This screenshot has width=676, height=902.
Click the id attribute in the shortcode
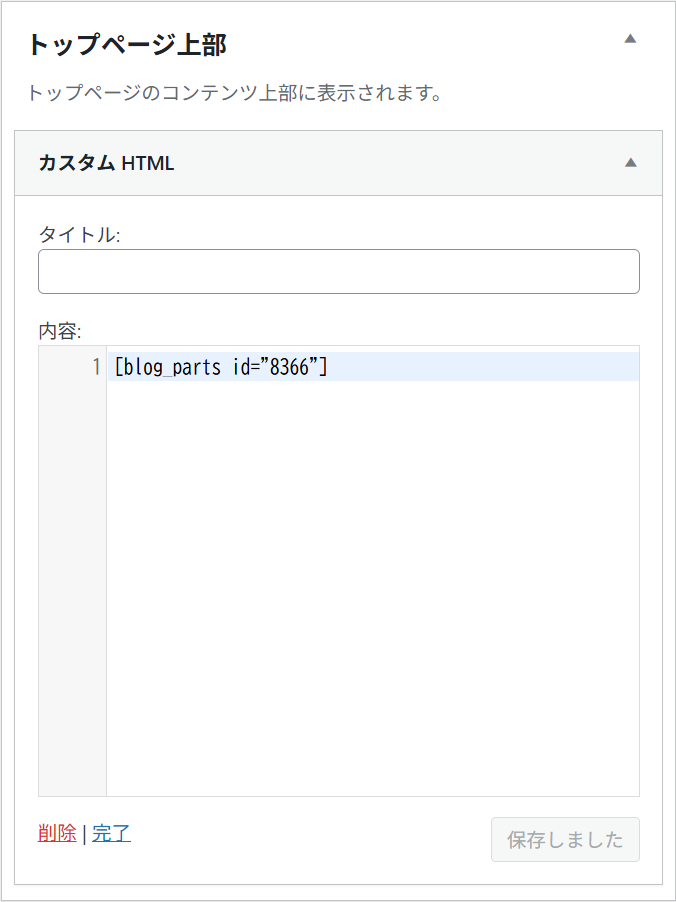(243, 368)
